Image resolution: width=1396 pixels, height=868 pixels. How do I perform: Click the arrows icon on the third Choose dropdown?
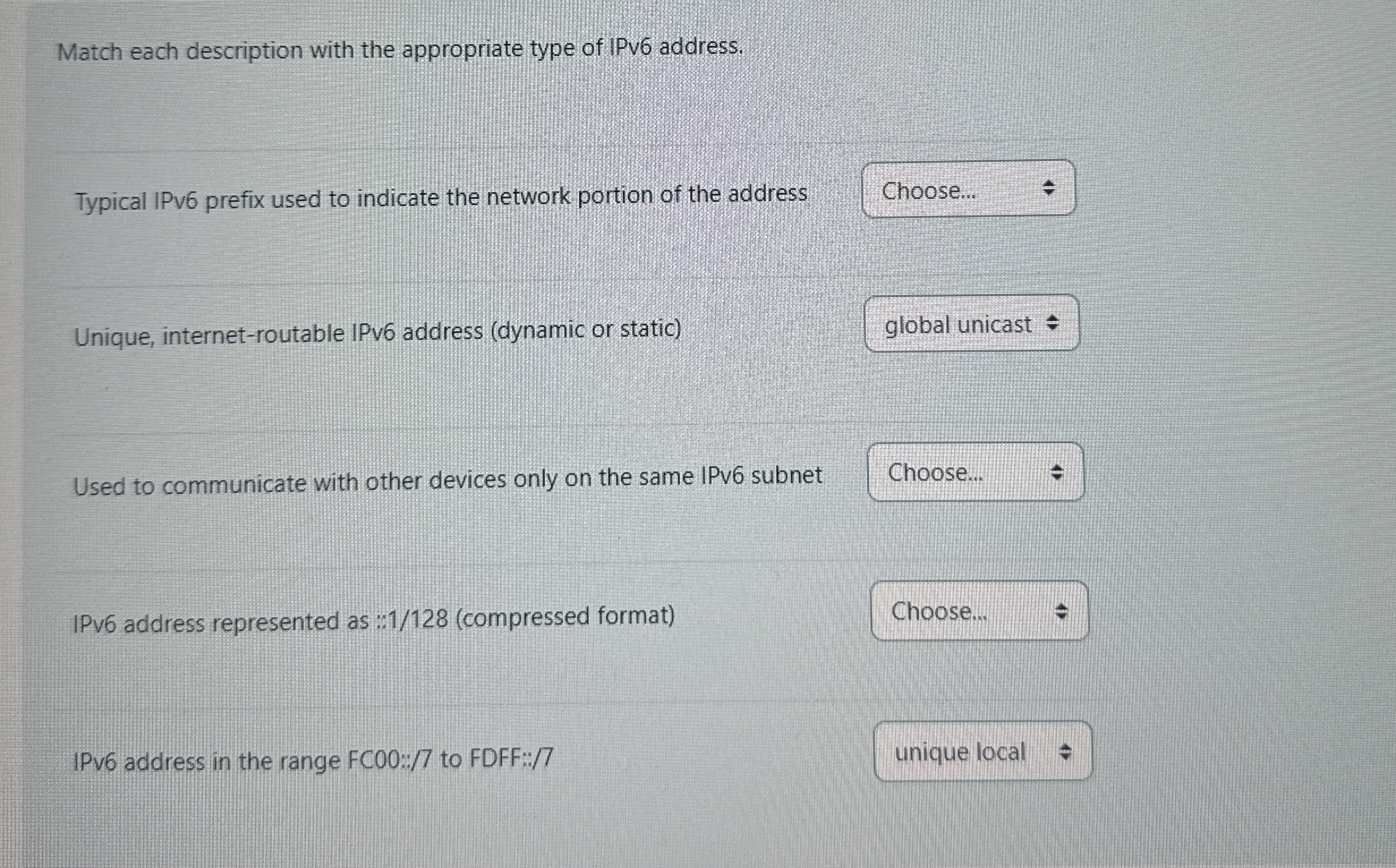point(1058,472)
